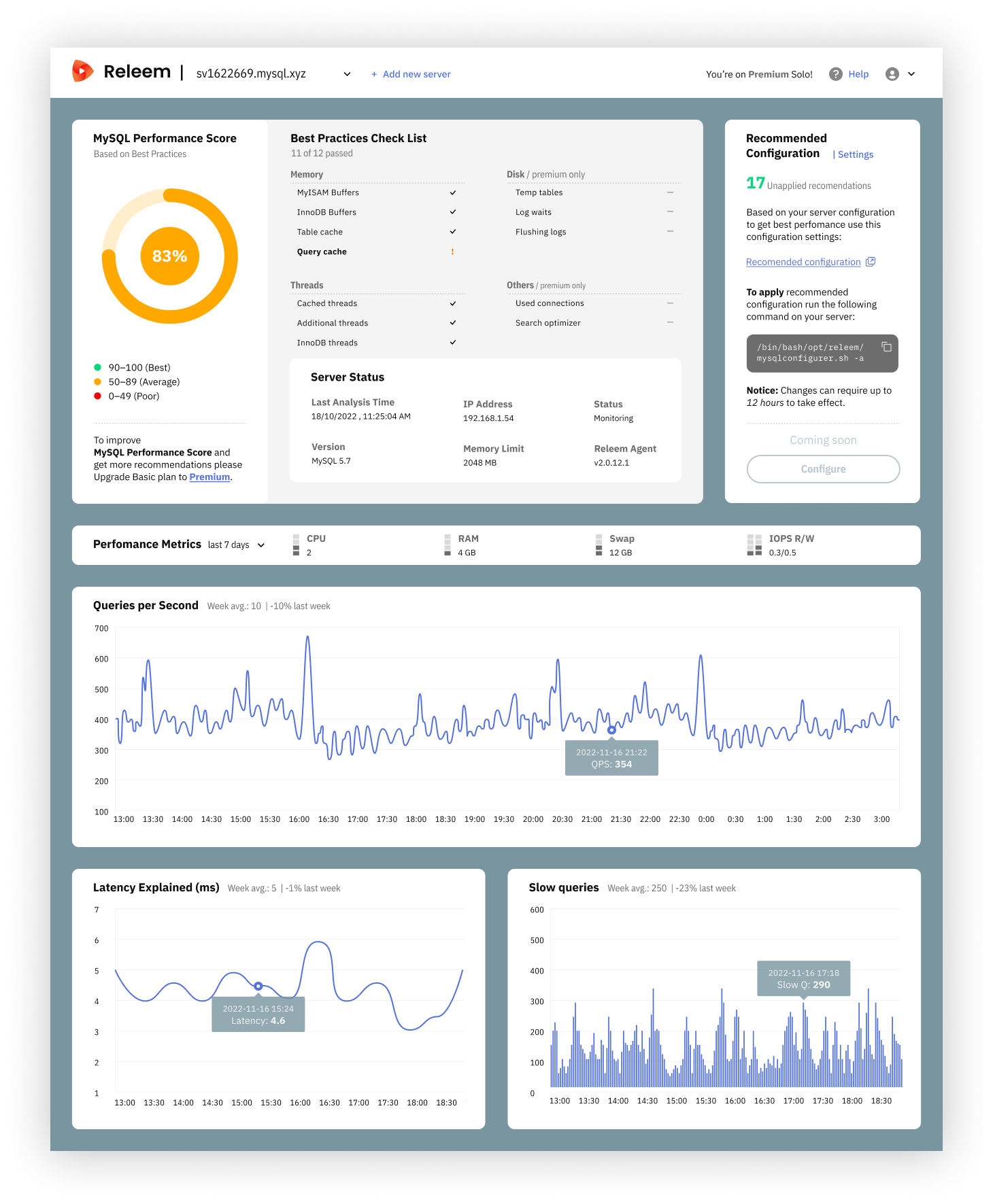The height and width of the screenshot is (1204, 993).
Task: Click the InnoDB Buffers check mark
Action: click(x=453, y=212)
